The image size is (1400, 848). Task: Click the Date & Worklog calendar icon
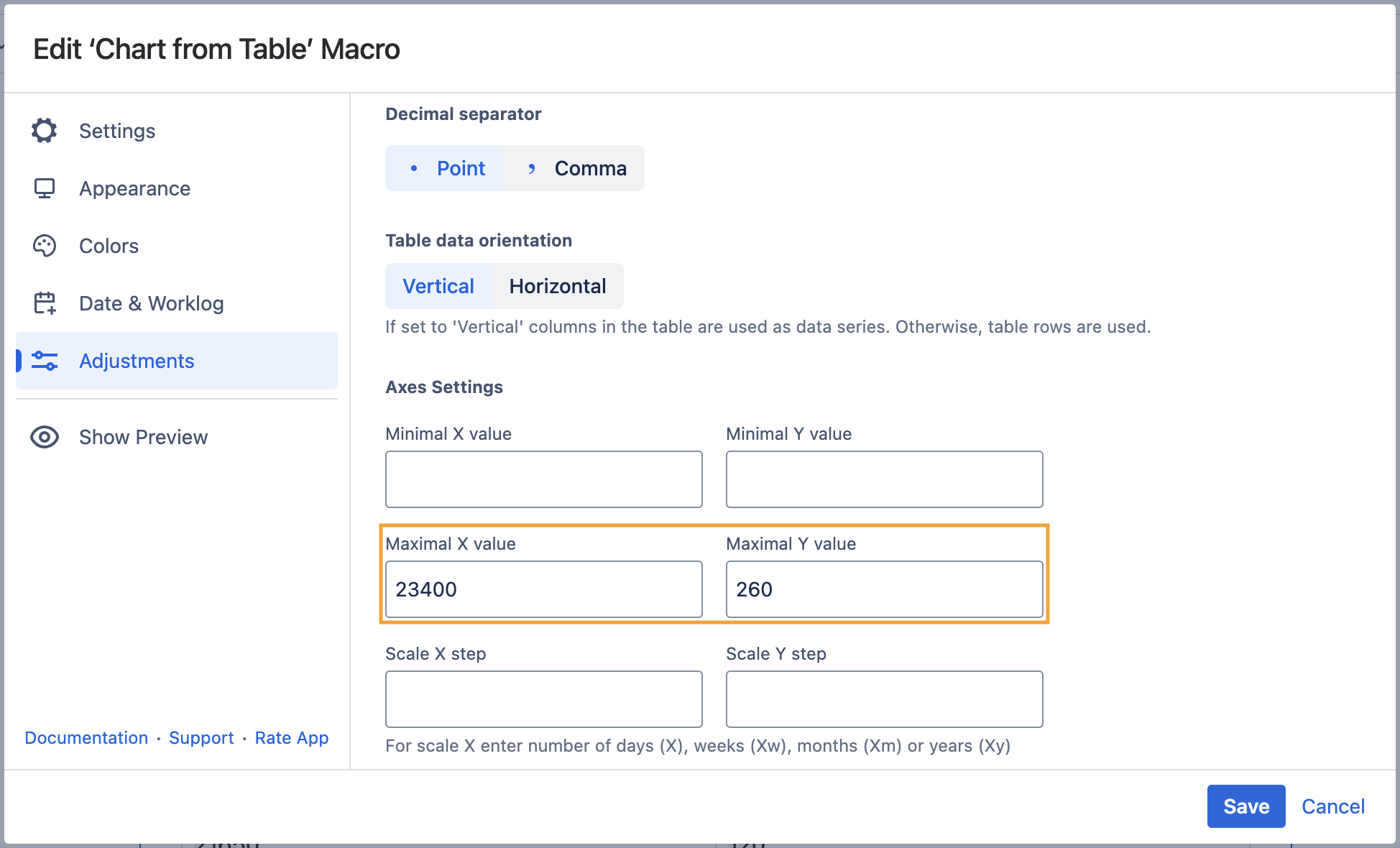click(x=44, y=303)
